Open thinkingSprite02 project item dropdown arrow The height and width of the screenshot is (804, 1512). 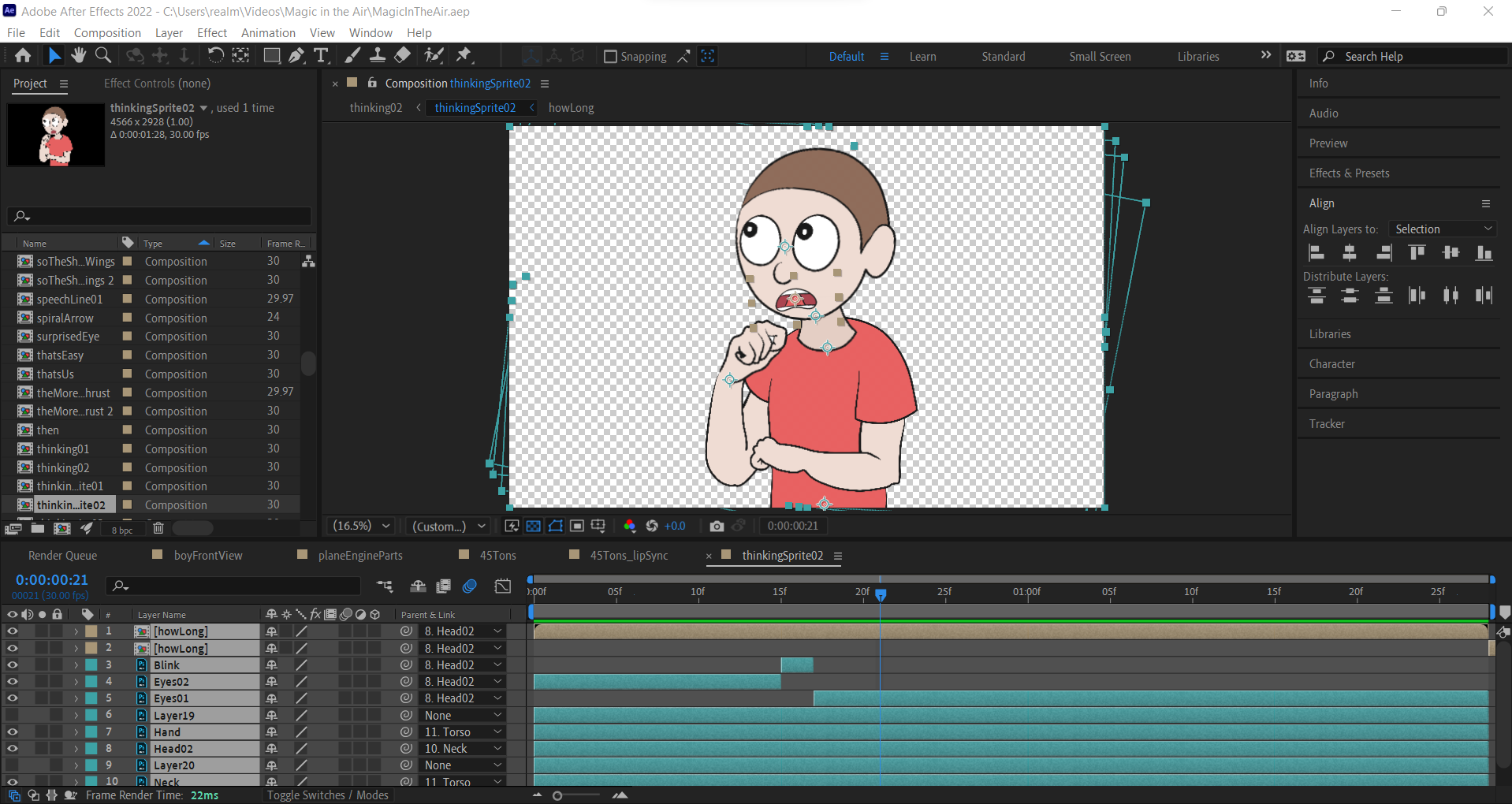(203, 108)
